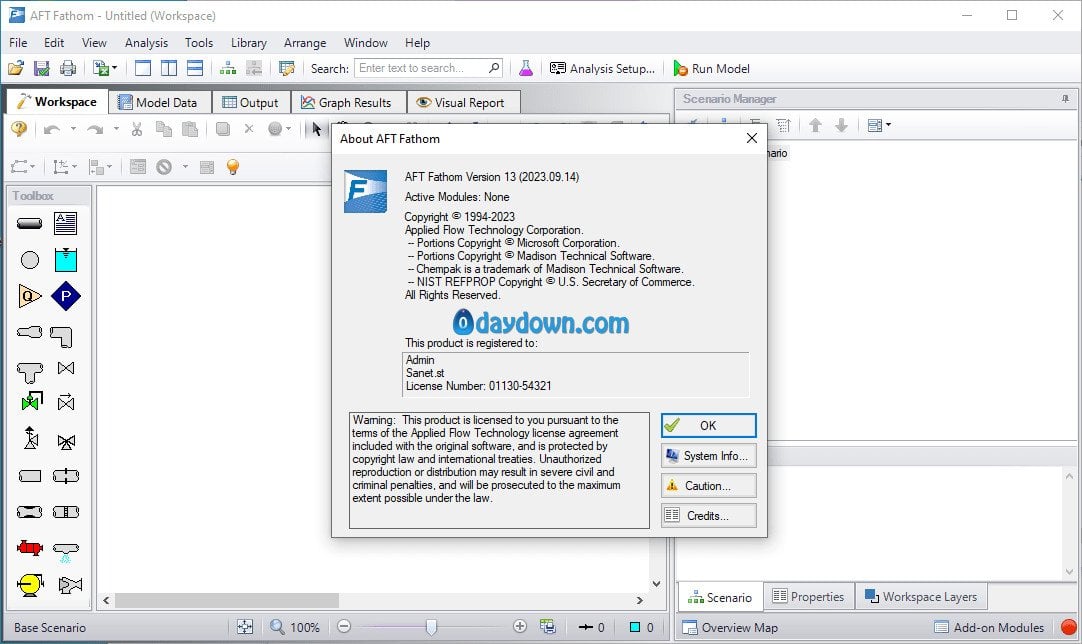View Credits in the About dialog
The image size is (1082, 644).
pos(709,516)
